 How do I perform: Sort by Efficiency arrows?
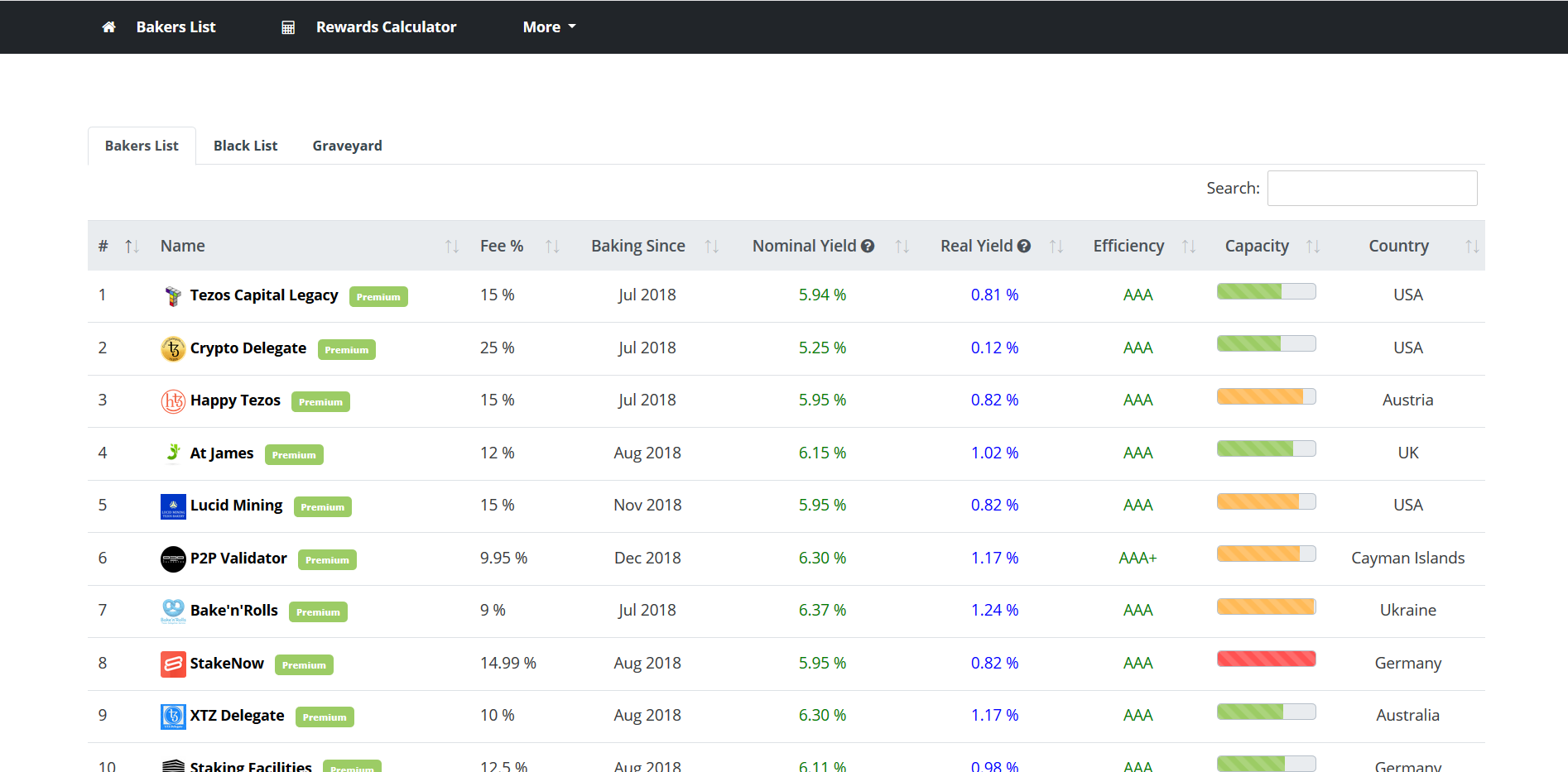click(x=1189, y=246)
